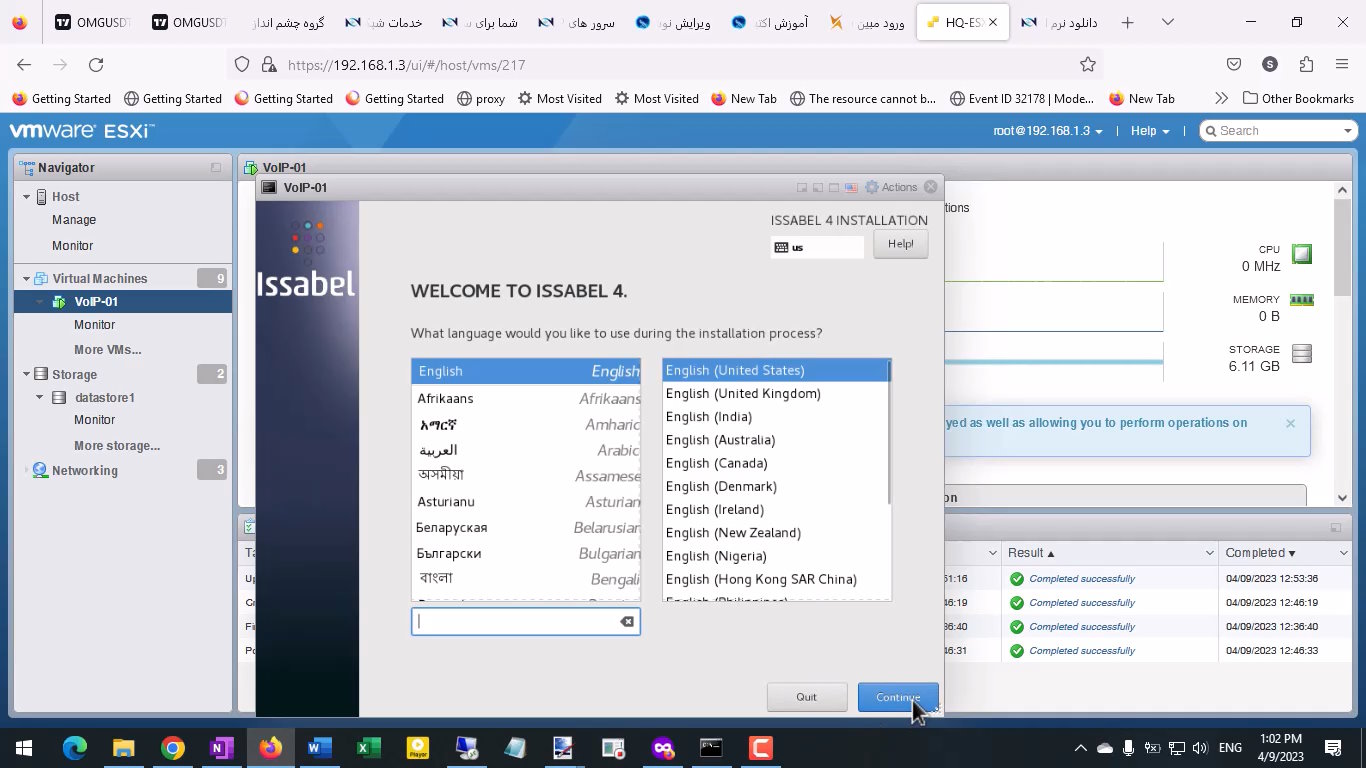Open the ESXi Help menu
Viewport: 1366px width, 768px height.
pyautogui.click(x=1150, y=131)
